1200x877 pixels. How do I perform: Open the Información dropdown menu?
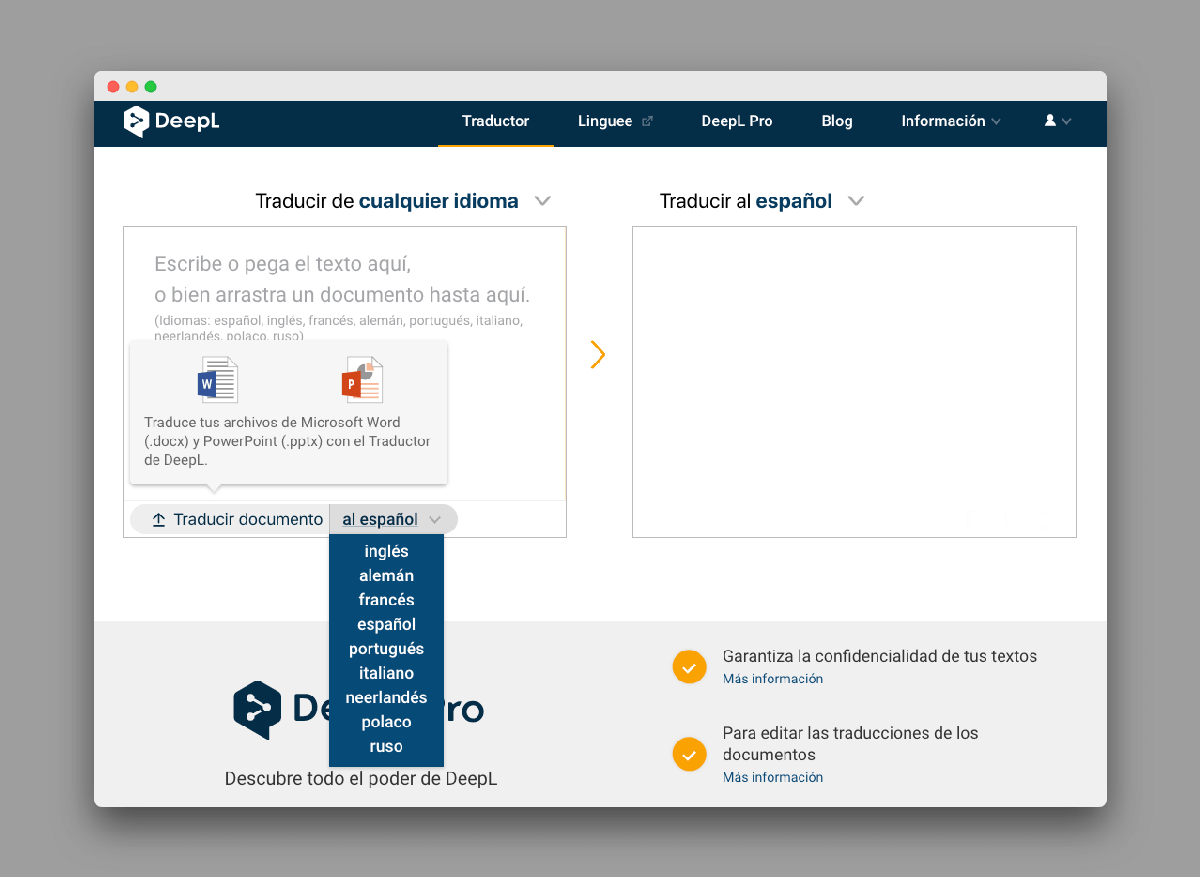(944, 121)
